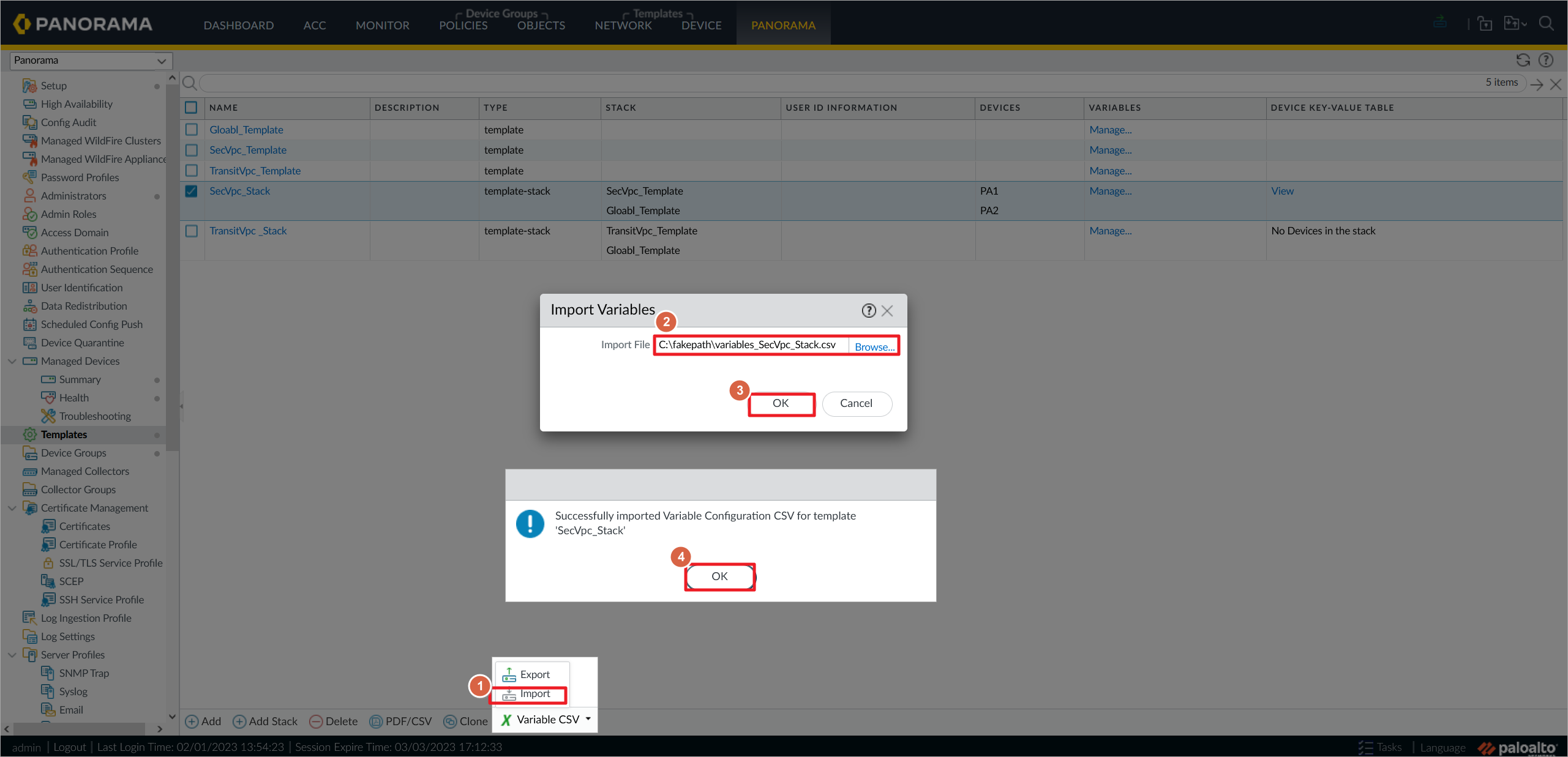
Task: Switch to the ACC tab
Action: point(315,25)
